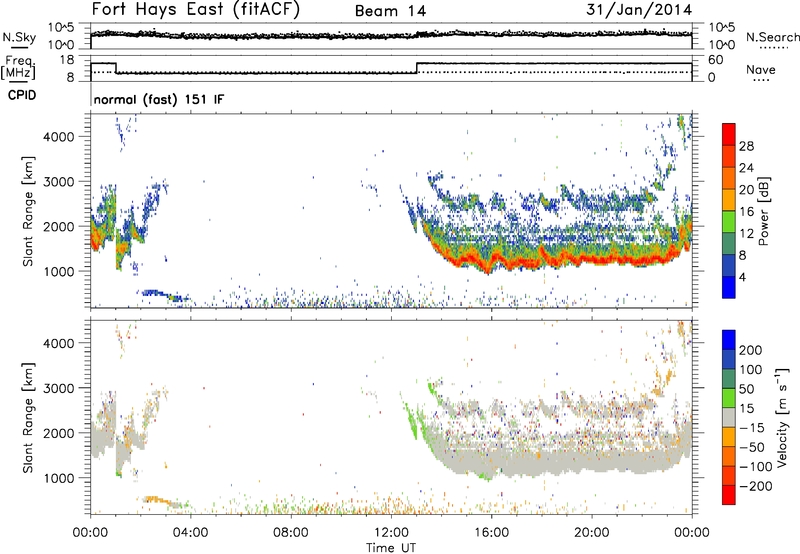Image resolution: width=800 pixels, height=554 pixels.
Task: Click the red high-power band near 16:00
Action: click(x=490, y=265)
